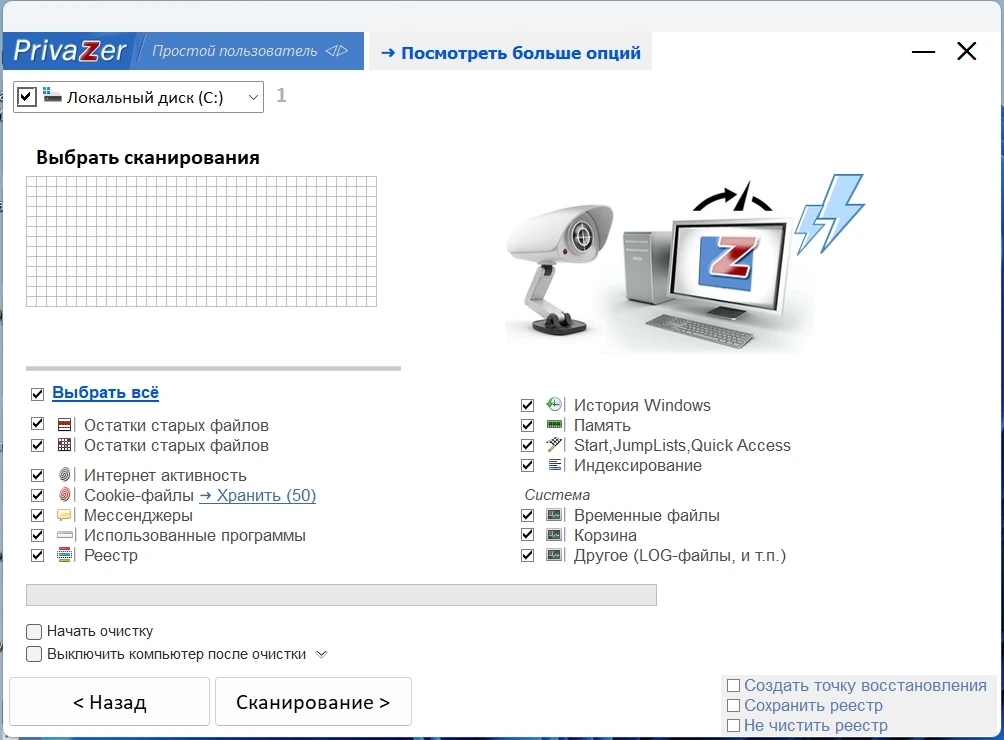Click the Start, JumpLists, Quick Access icon
The width and height of the screenshot is (1004, 740).
click(555, 444)
